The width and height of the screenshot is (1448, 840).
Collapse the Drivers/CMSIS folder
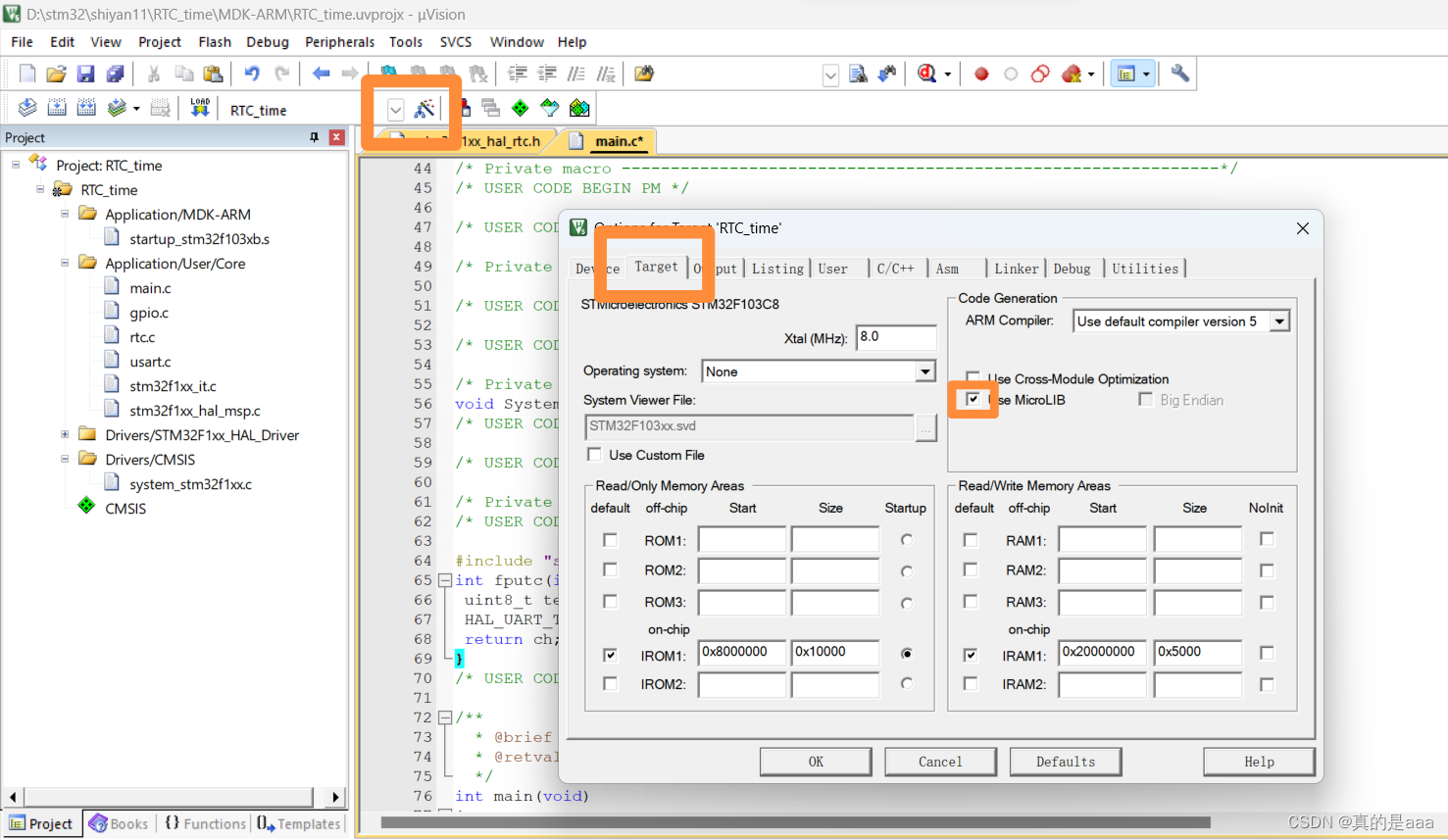click(65, 459)
